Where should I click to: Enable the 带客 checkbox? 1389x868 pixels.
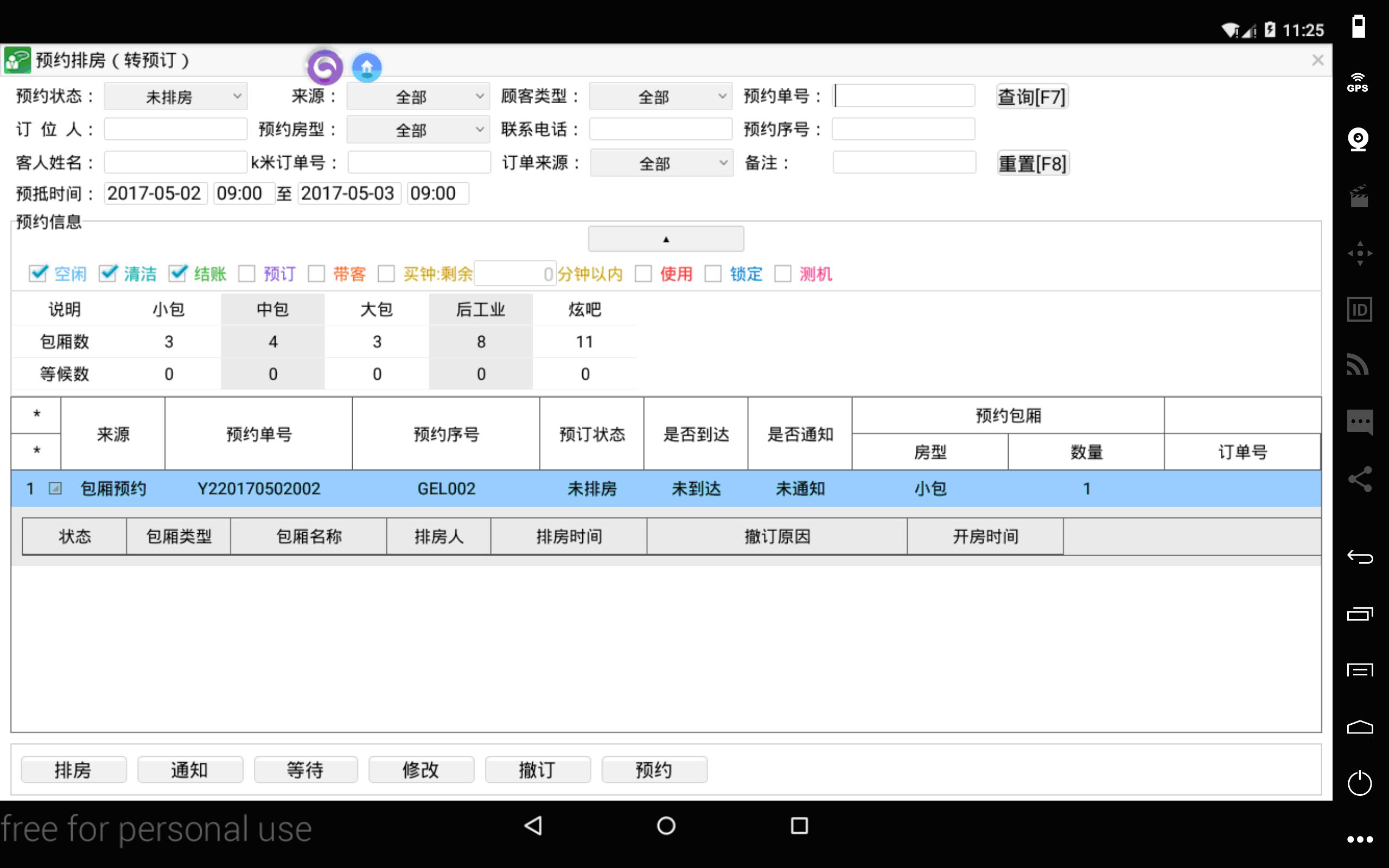(316, 273)
